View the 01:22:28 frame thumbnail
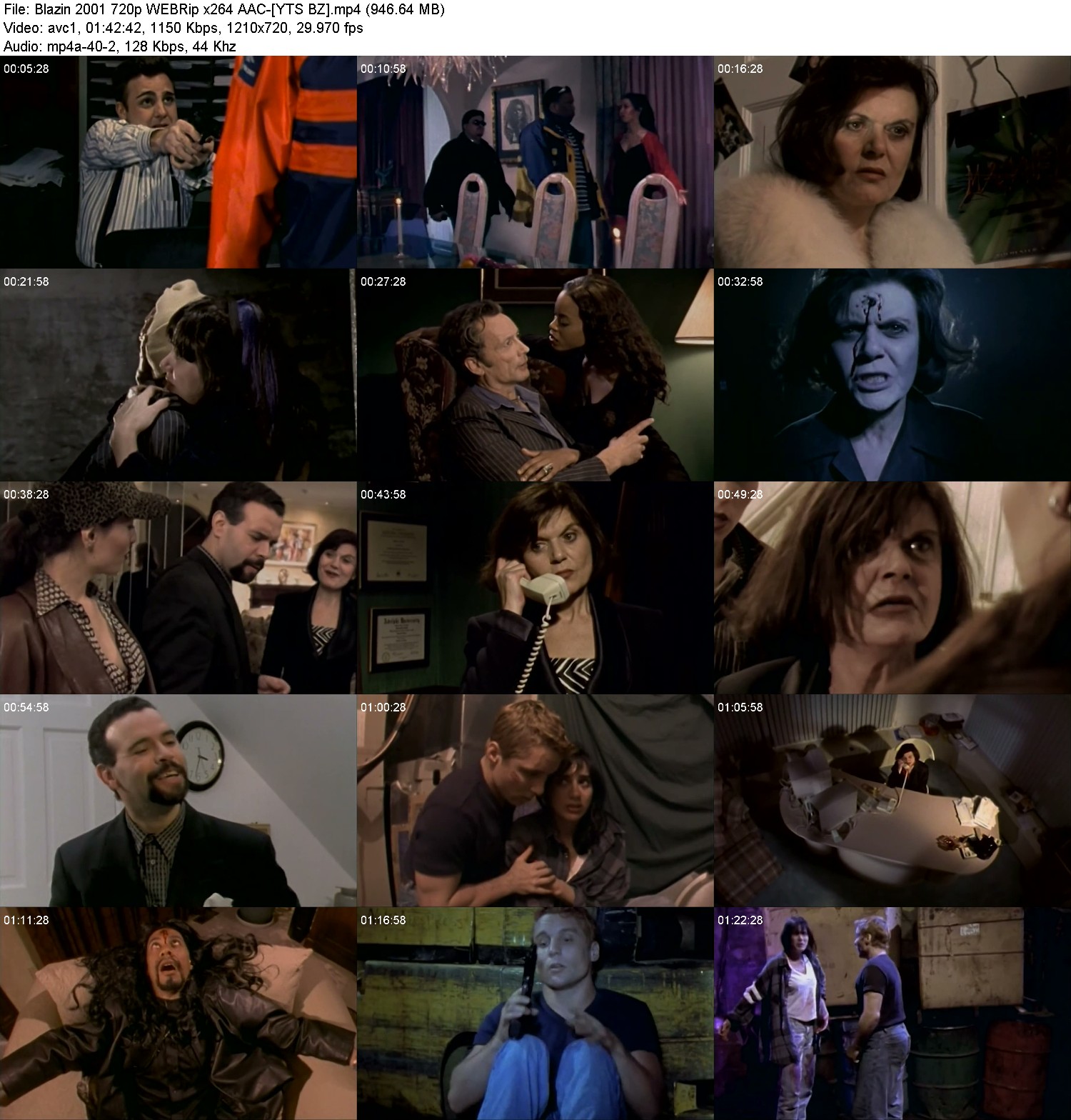Screen dimensions: 1071x1120 [892, 1014]
